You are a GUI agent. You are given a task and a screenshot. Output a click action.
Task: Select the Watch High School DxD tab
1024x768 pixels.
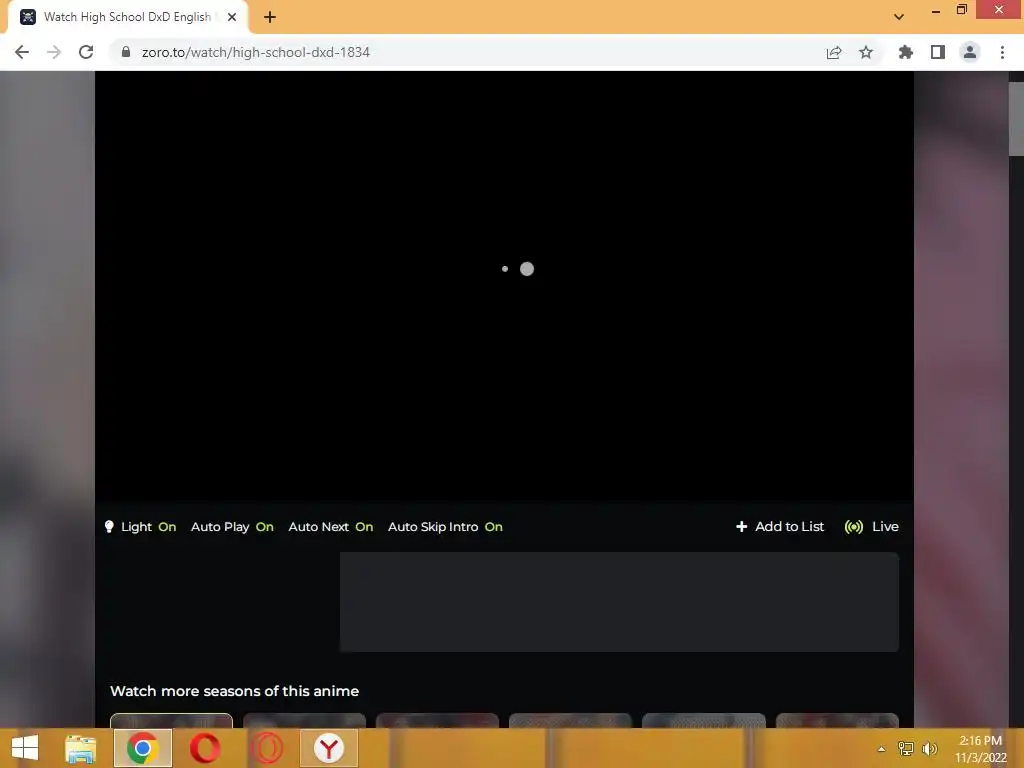coord(127,17)
